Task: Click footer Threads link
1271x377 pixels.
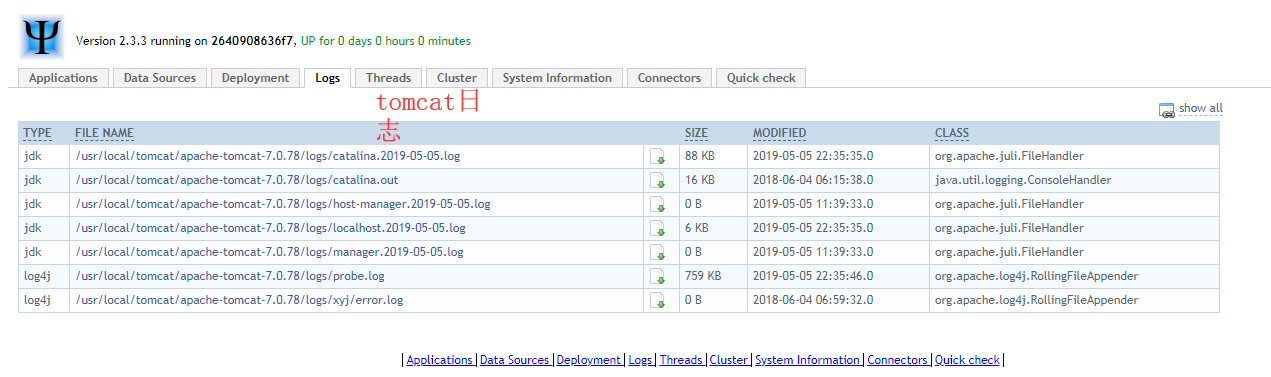Action: (x=681, y=360)
